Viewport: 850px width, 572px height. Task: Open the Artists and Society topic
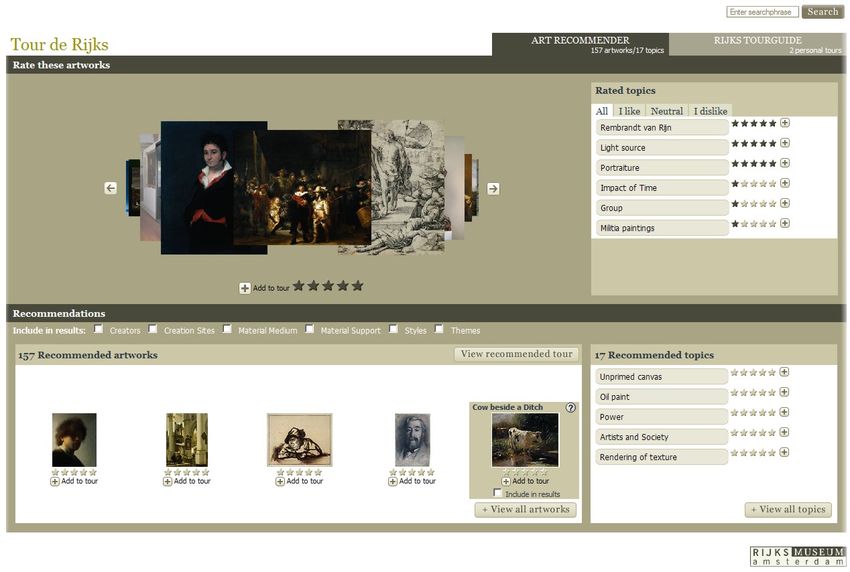[661, 436]
